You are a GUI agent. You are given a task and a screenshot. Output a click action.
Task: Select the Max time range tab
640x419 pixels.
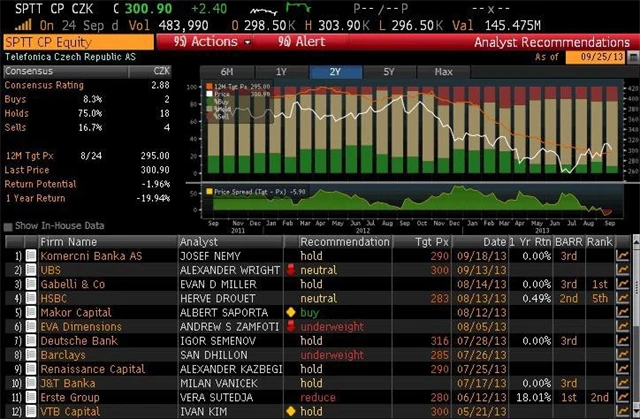pos(443,72)
